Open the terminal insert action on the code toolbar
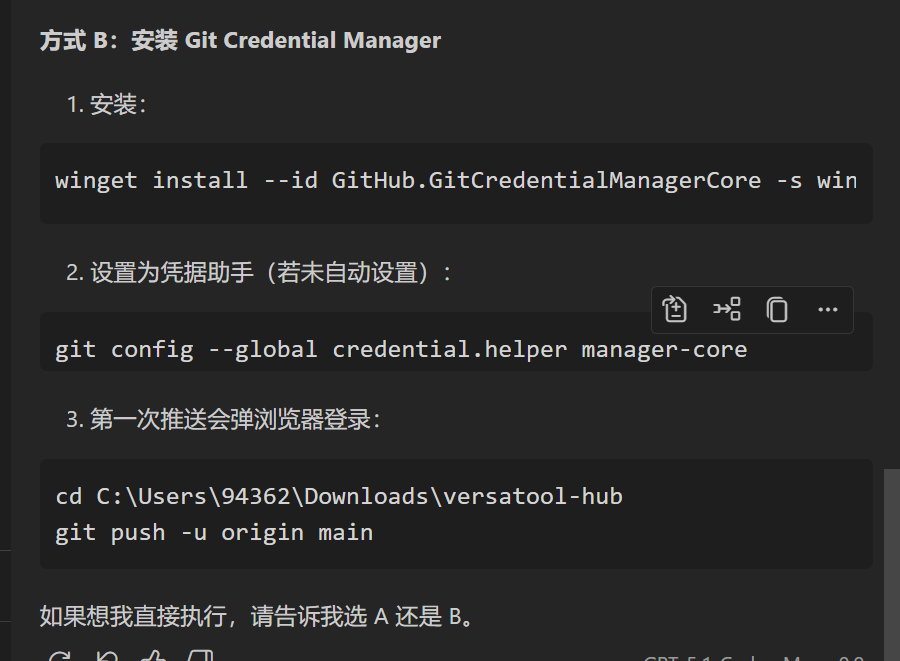This screenshot has width=900, height=661. coord(726,309)
